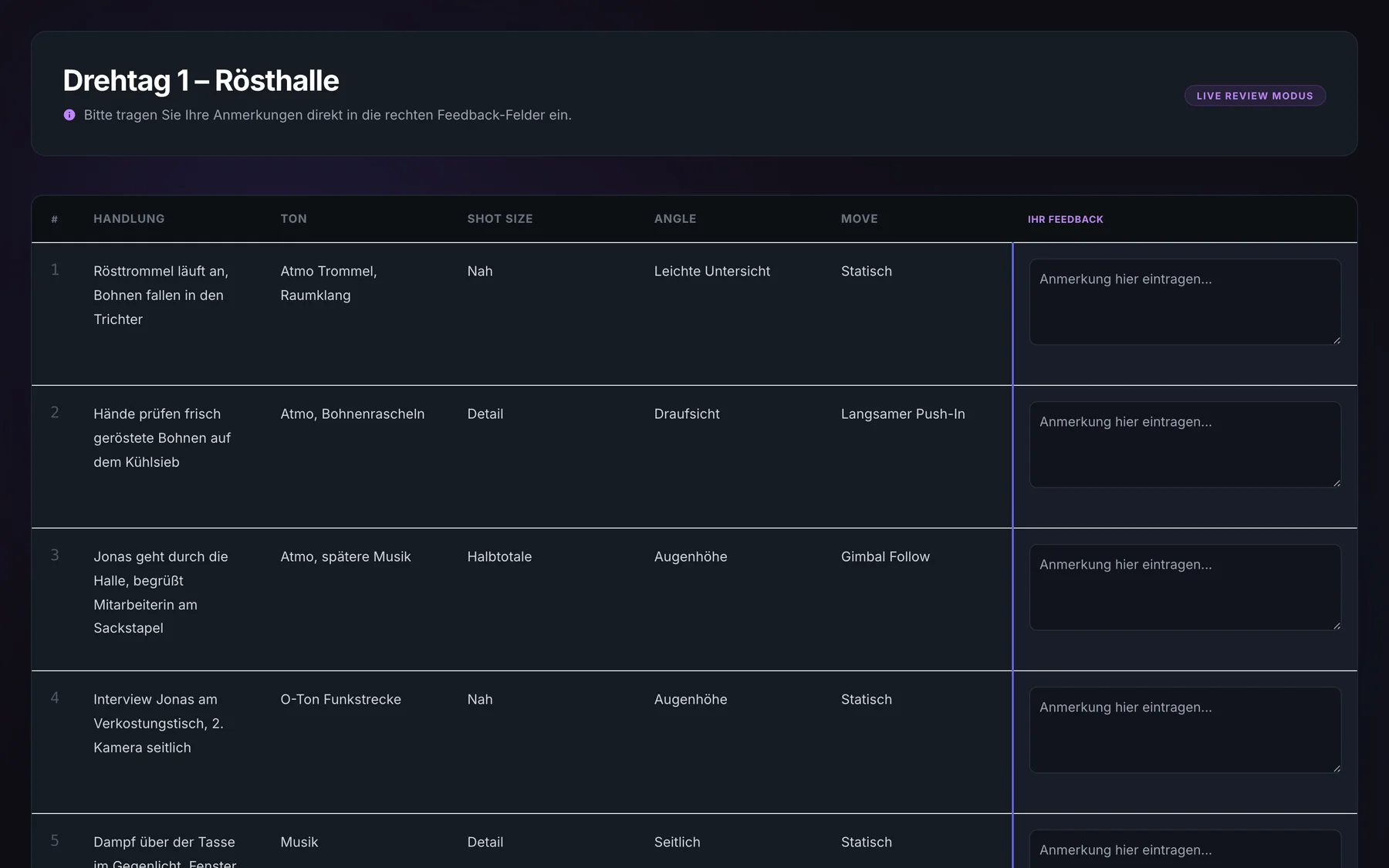
Task: Click the Atmo Trommel, Raumklang sound cell
Action: pyautogui.click(x=329, y=283)
